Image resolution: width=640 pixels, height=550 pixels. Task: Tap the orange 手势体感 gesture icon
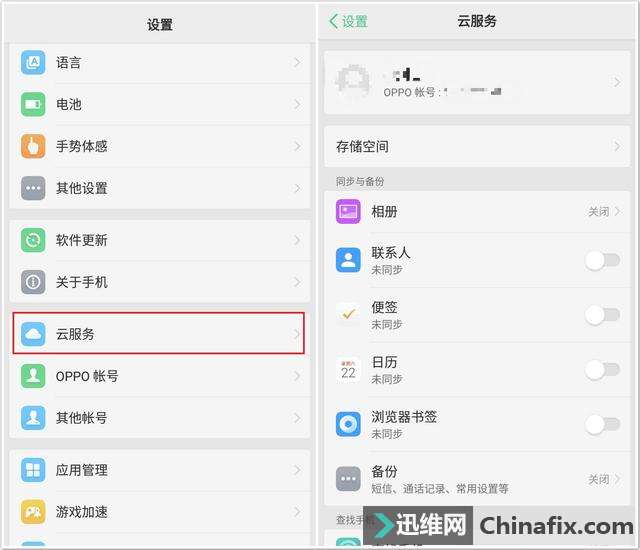(x=33, y=146)
